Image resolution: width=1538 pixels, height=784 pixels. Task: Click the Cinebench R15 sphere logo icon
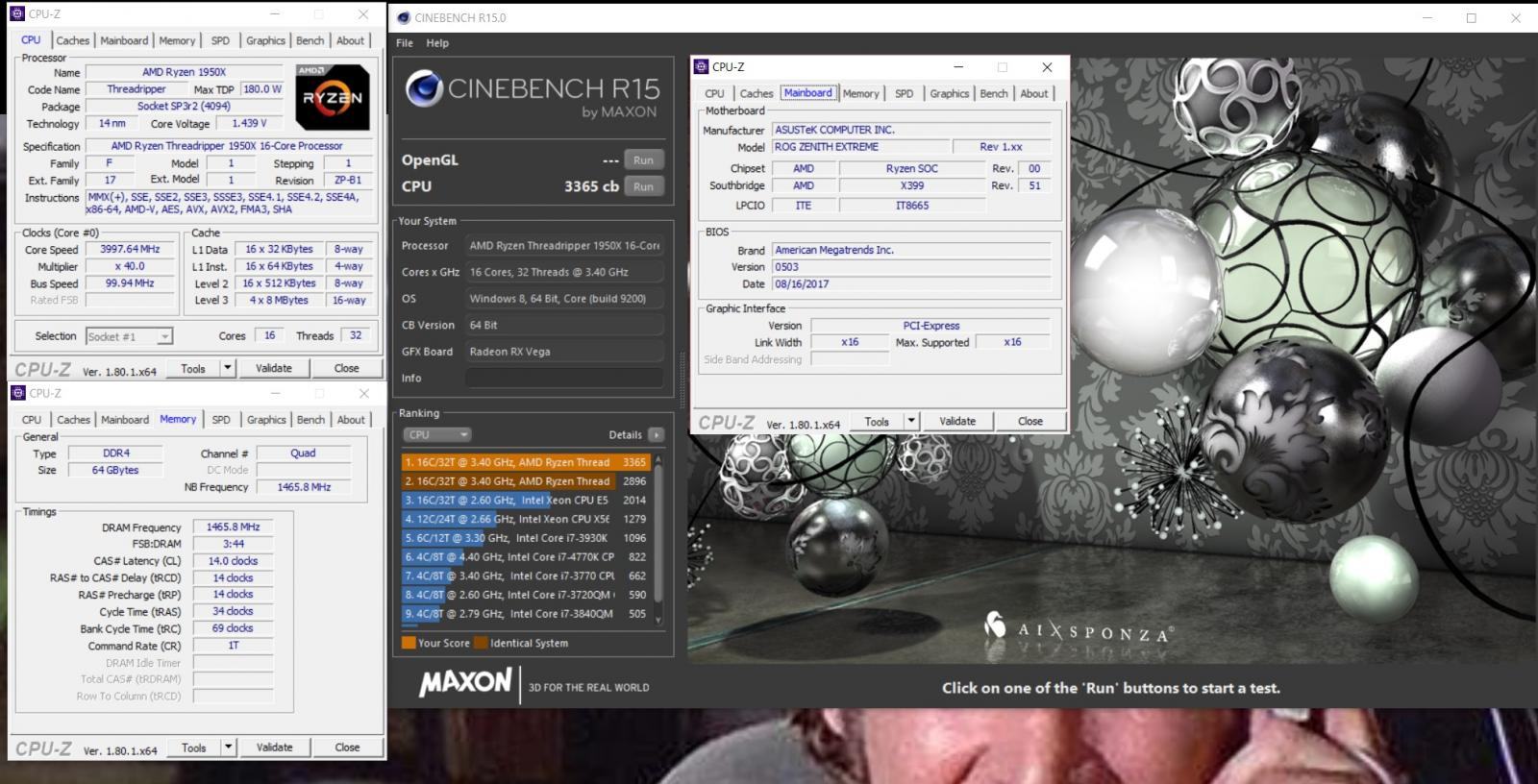(x=423, y=88)
